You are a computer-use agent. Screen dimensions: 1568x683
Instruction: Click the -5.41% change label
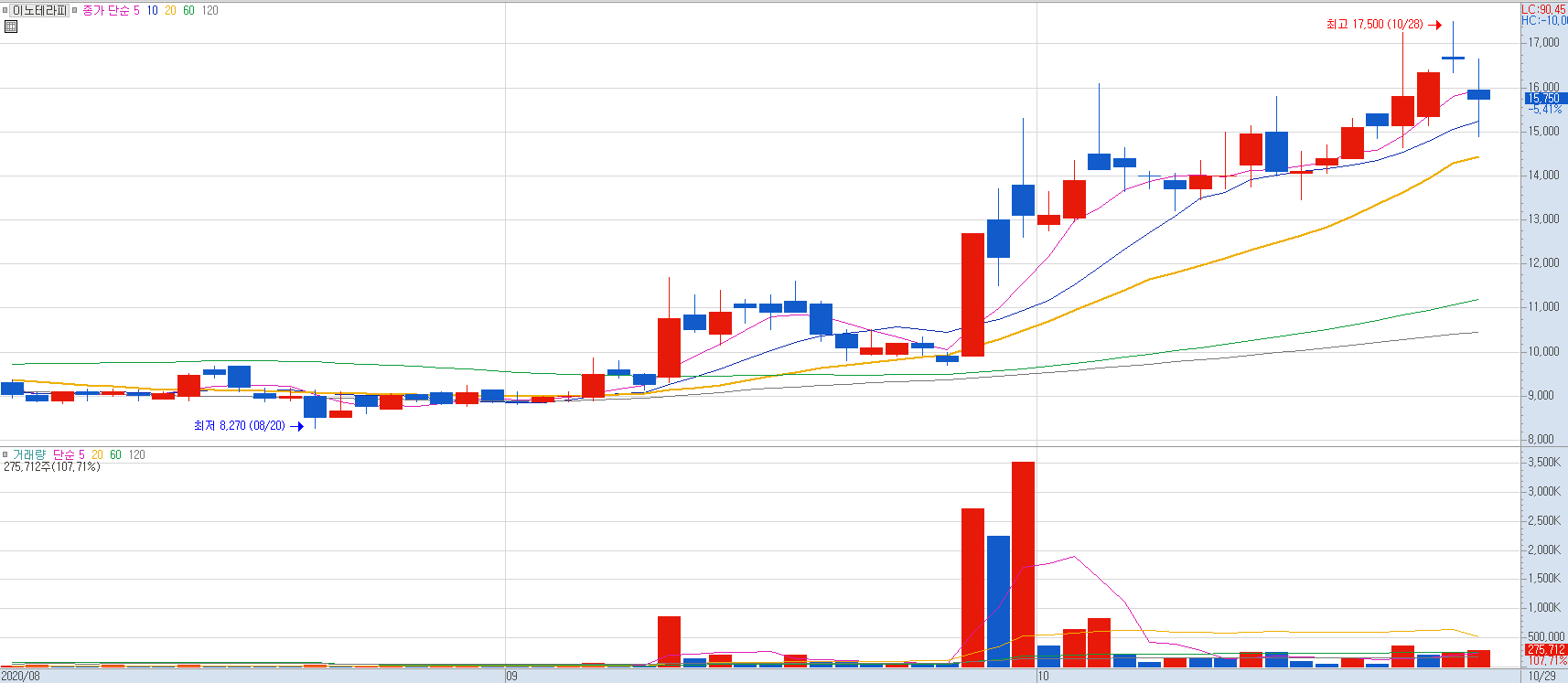[x=1544, y=109]
